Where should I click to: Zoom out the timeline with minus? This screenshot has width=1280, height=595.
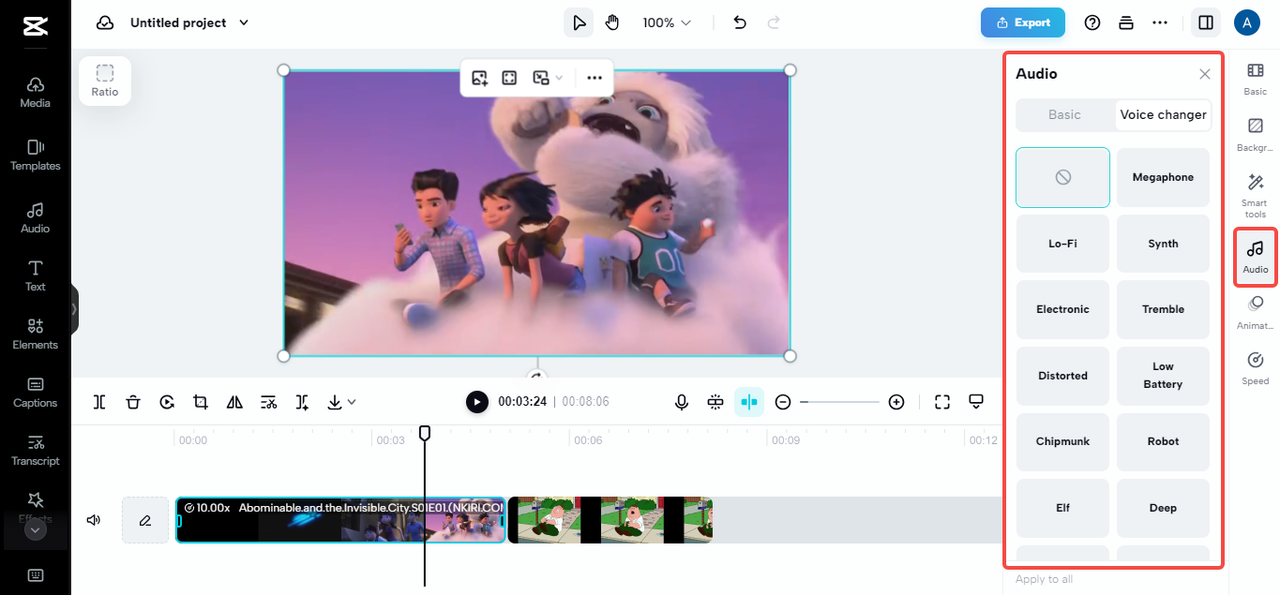pos(783,402)
